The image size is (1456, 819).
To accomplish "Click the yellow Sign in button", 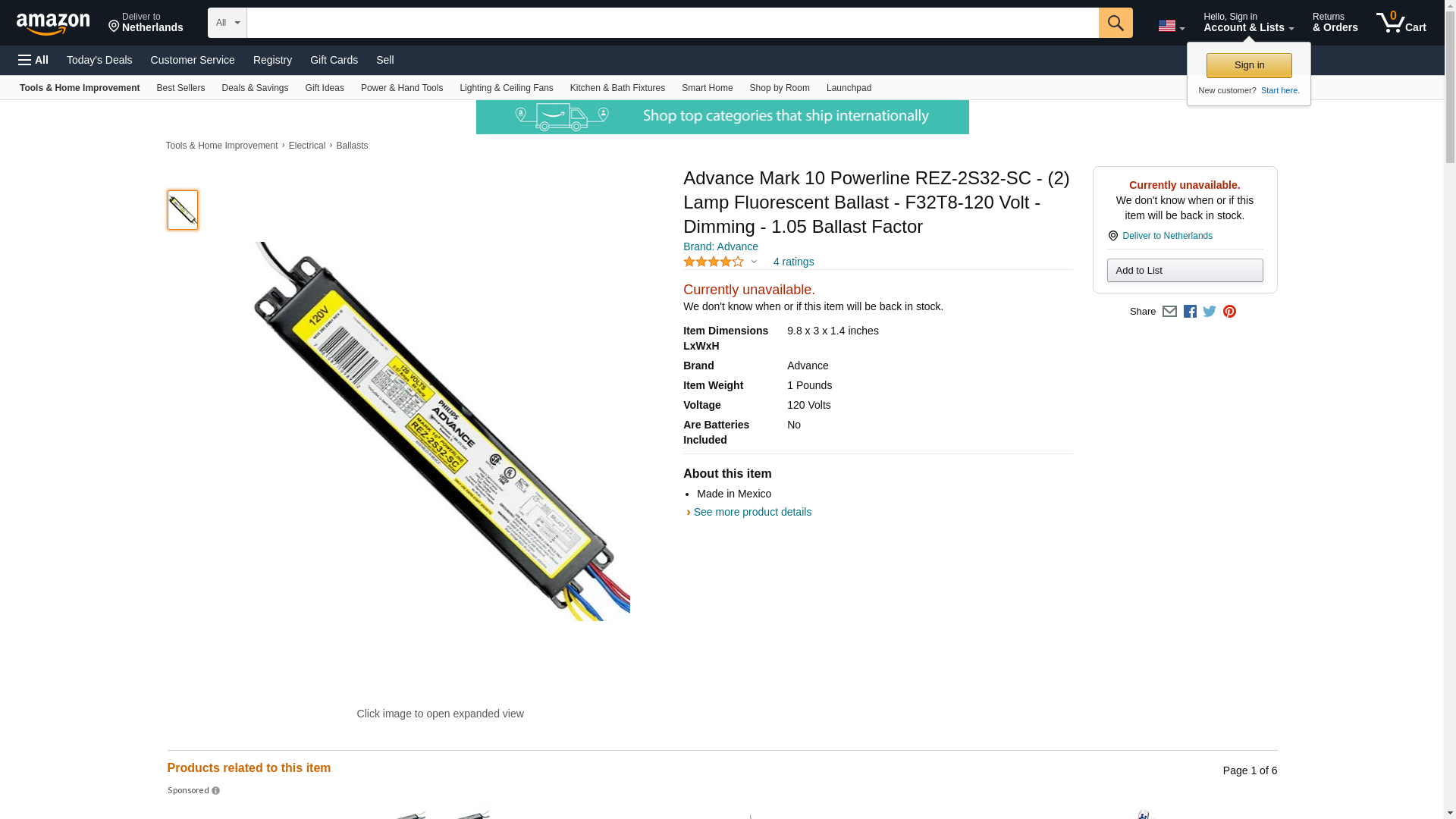I will 1248,65.
